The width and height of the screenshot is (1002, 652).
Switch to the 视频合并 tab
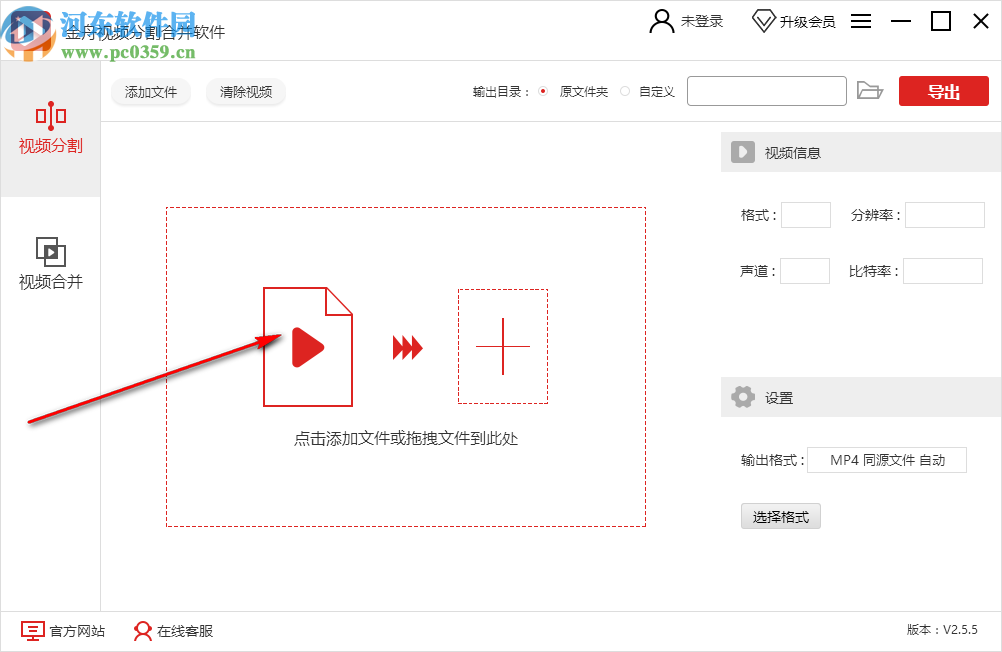pyautogui.click(x=49, y=266)
